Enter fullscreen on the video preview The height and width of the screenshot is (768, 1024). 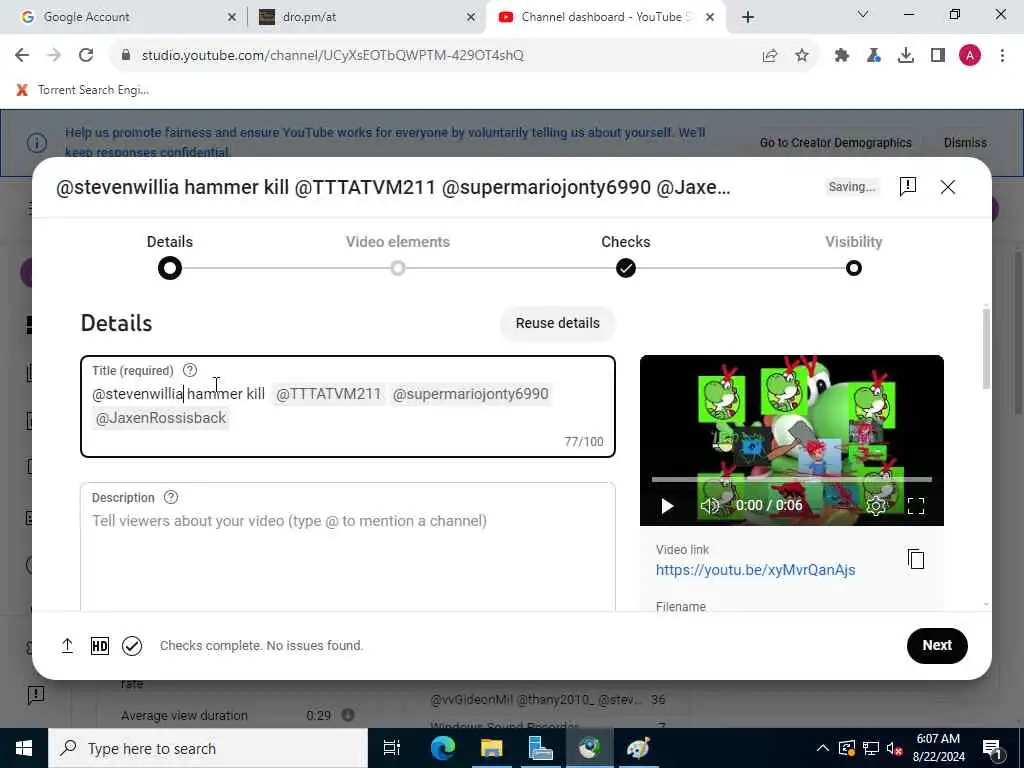916,505
